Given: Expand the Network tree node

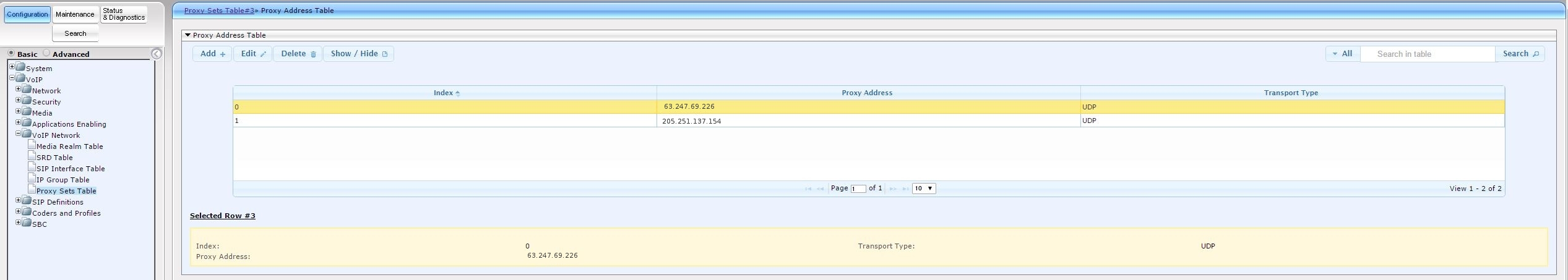Looking at the screenshot, I should point(18,89).
